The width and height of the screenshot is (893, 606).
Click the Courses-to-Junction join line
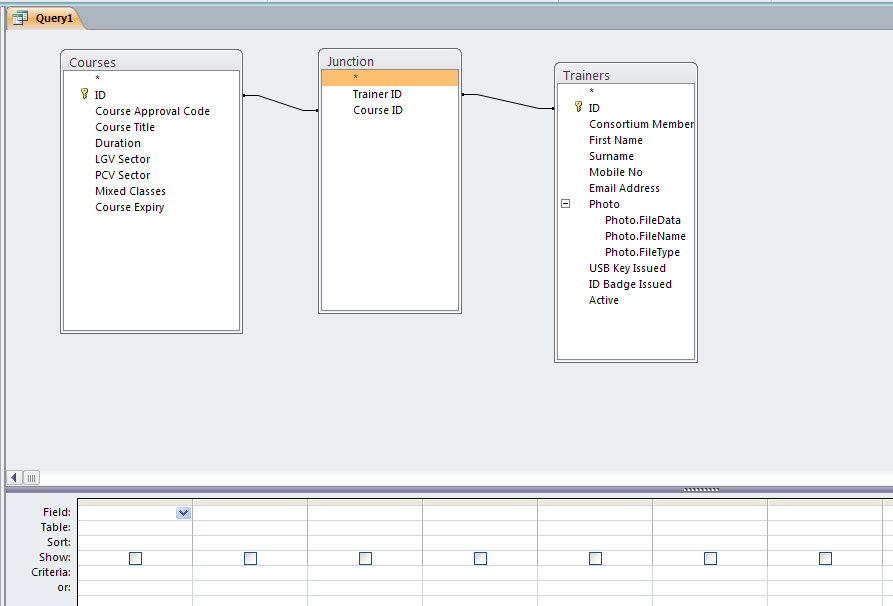pos(281,103)
